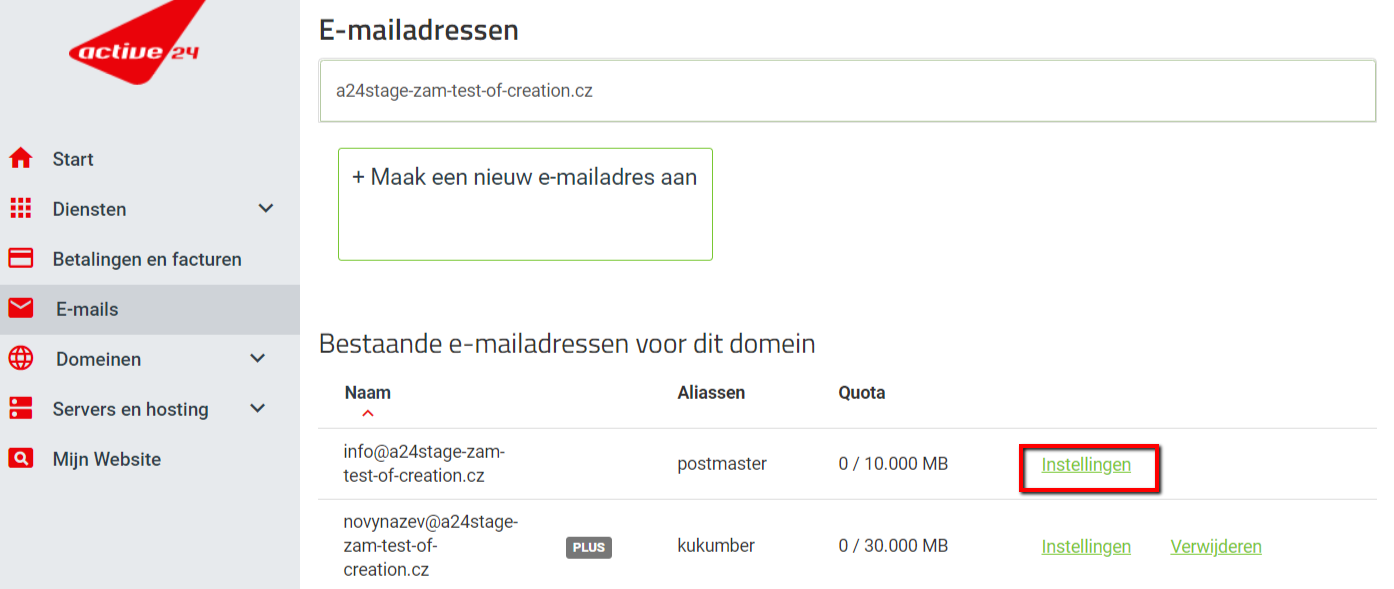This screenshot has height=589, width=1394.
Task: Expand the Domeinen submenu arrow
Action: click(x=258, y=359)
